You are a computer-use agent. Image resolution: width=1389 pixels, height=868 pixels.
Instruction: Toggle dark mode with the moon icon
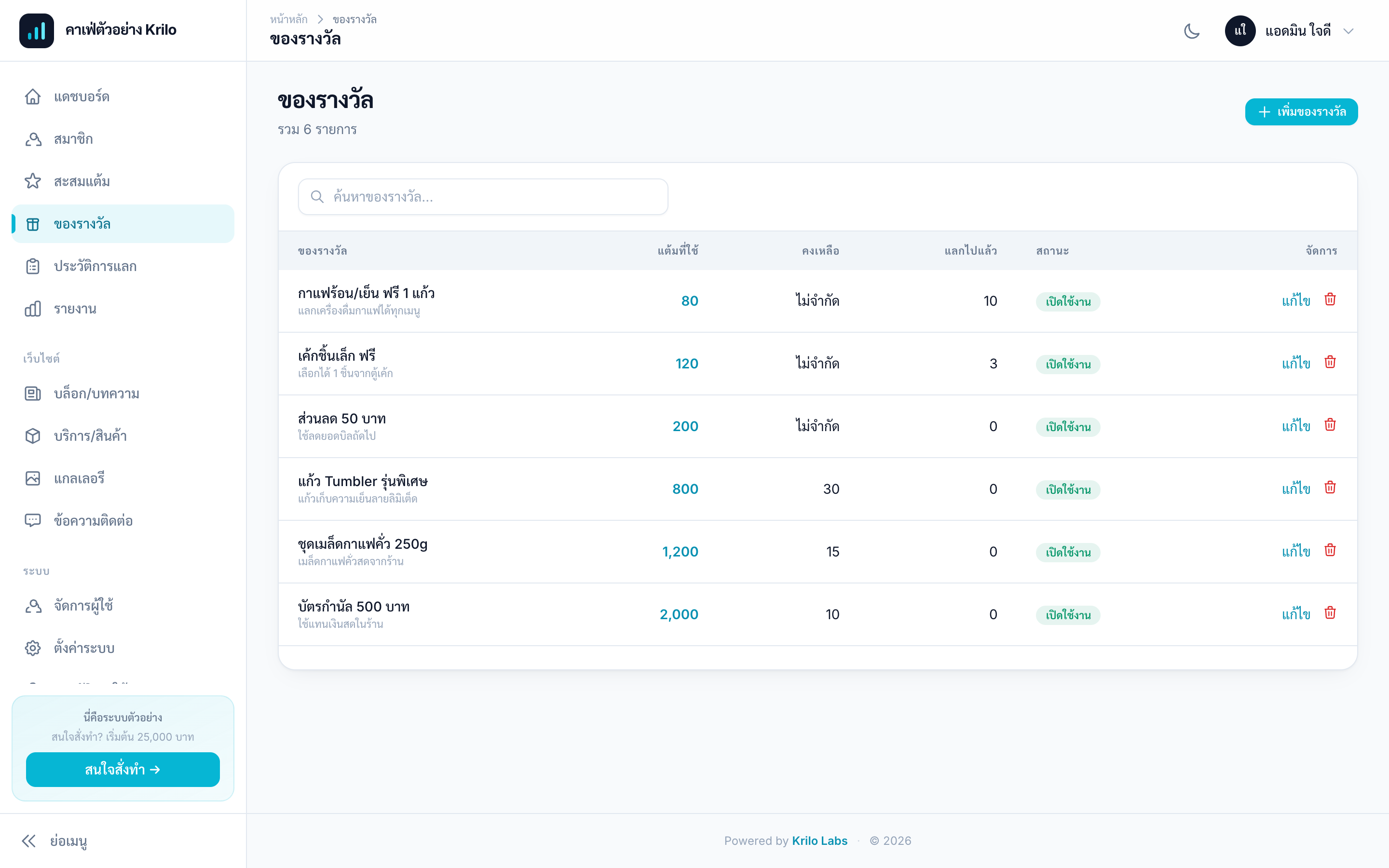pyautogui.click(x=1192, y=31)
